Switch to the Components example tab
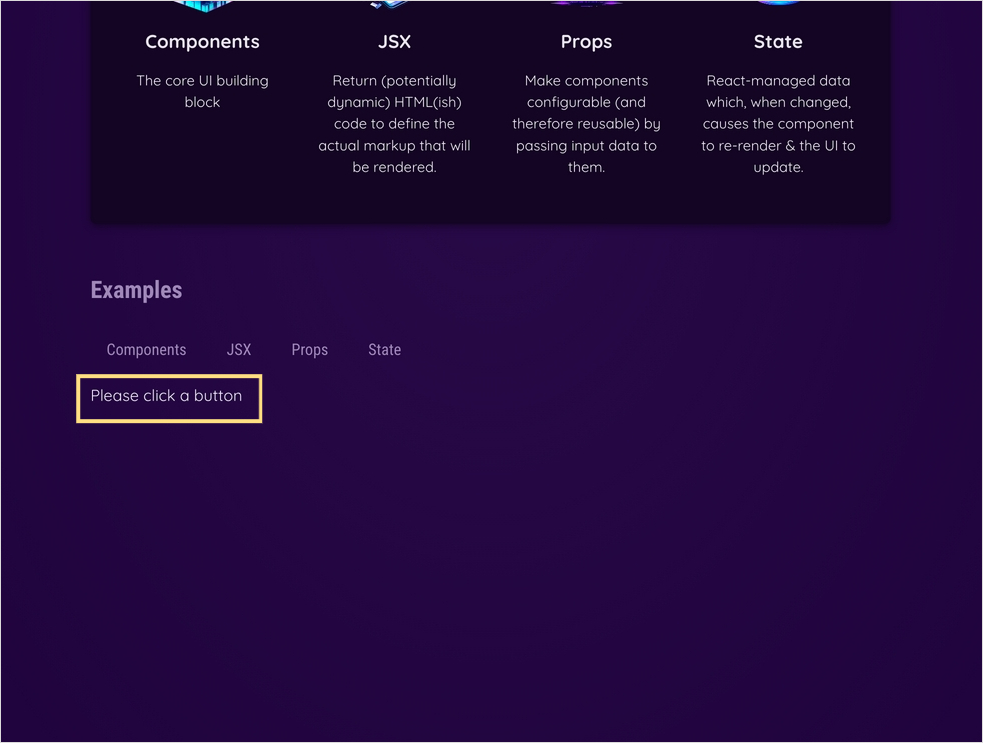Viewport: 983px width, 743px height. (146, 349)
